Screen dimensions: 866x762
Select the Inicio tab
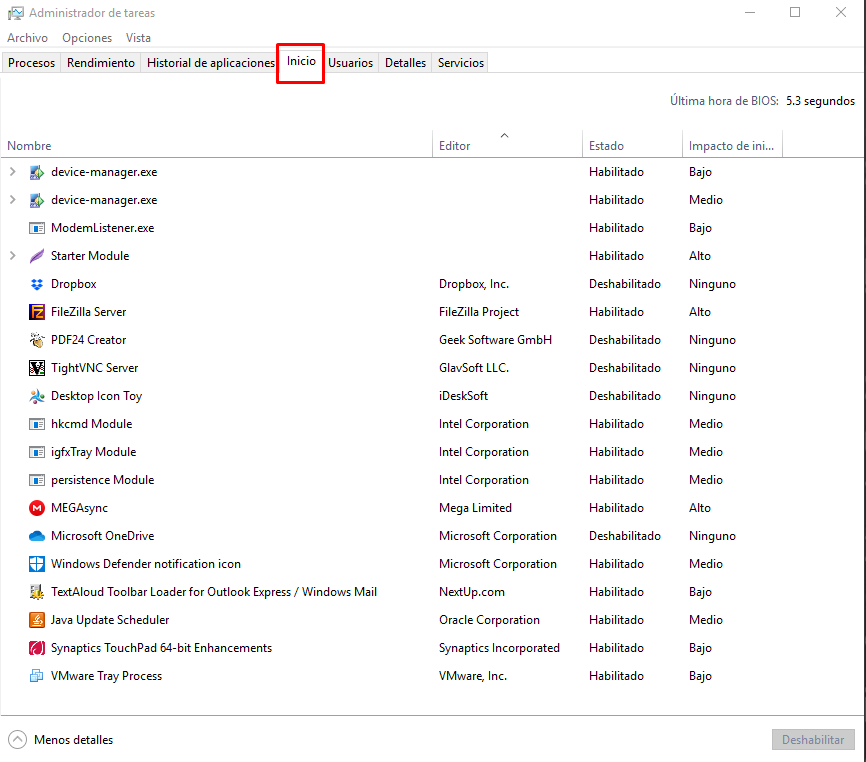click(301, 61)
